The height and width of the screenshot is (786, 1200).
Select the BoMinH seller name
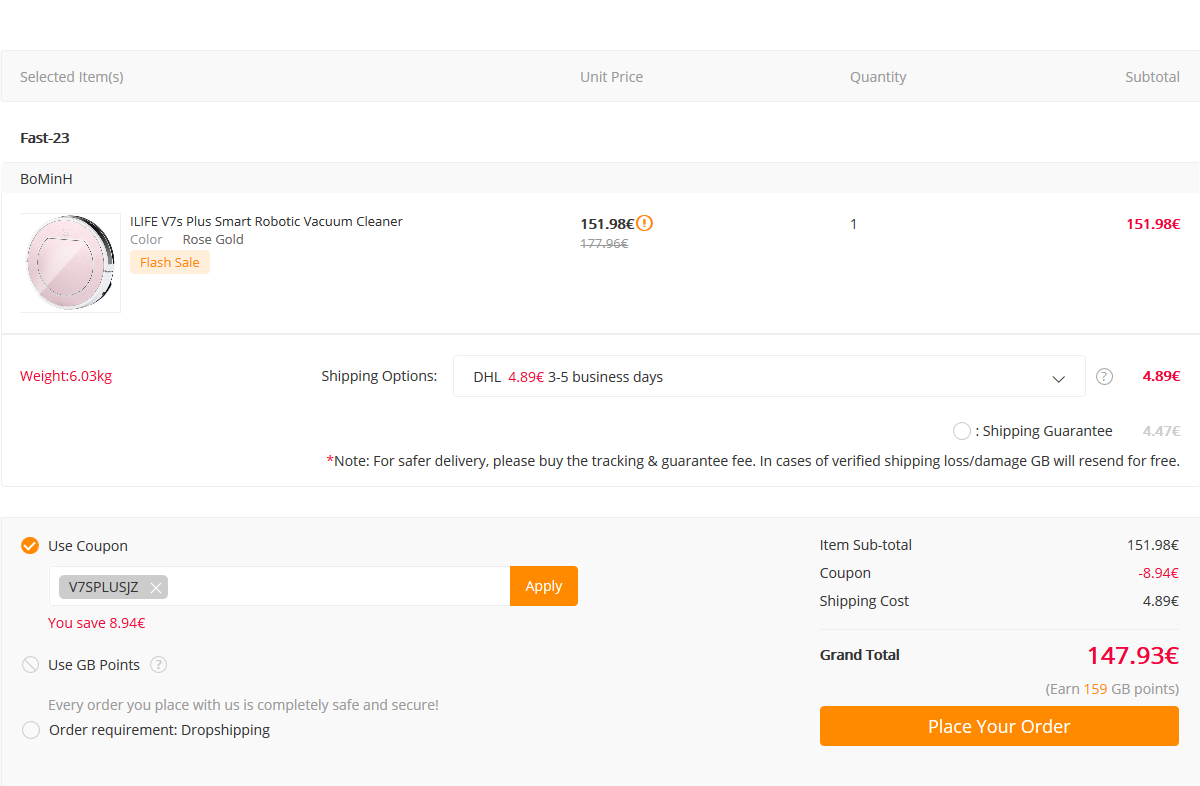click(46, 179)
